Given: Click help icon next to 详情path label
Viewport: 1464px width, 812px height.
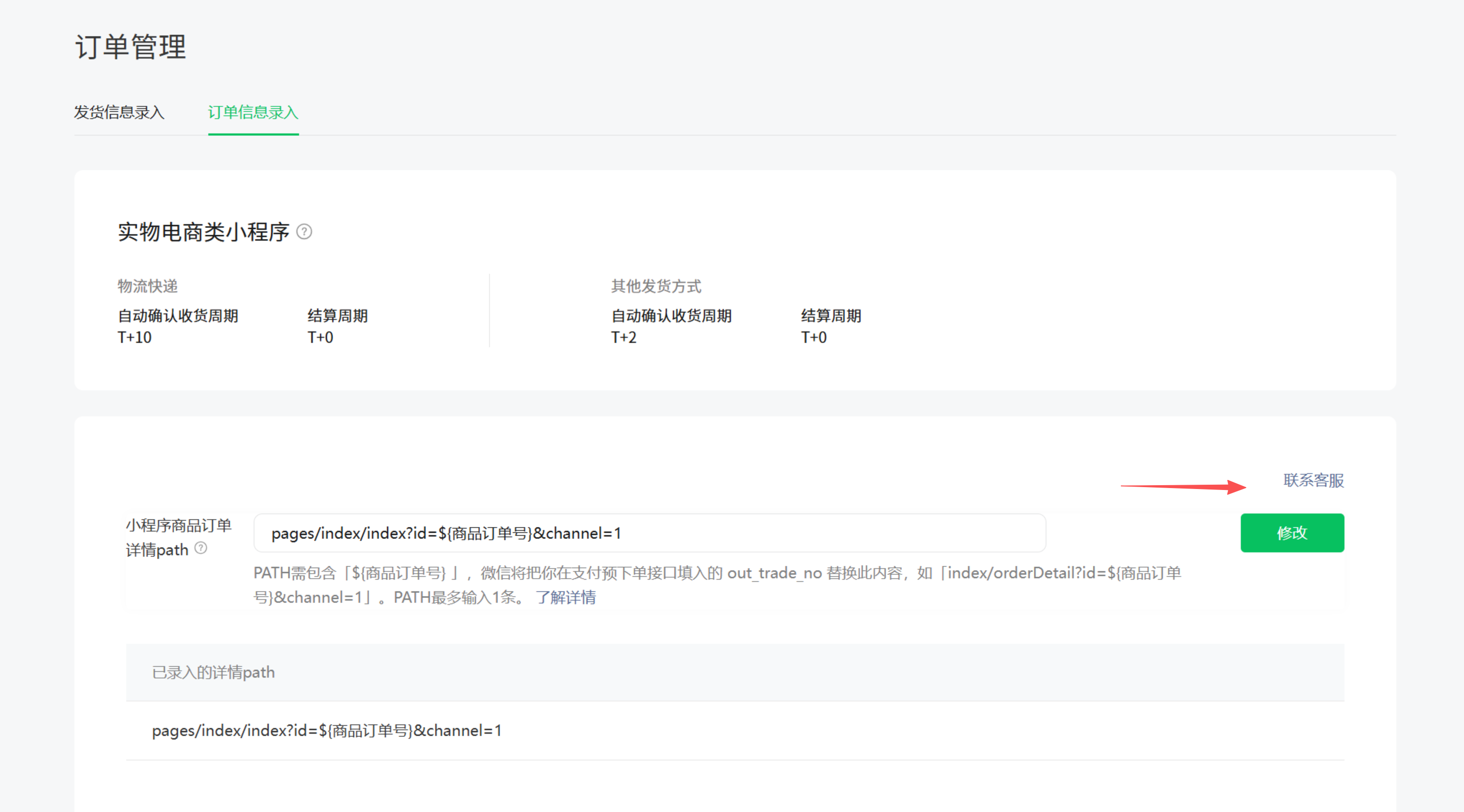Looking at the screenshot, I should (201, 549).
